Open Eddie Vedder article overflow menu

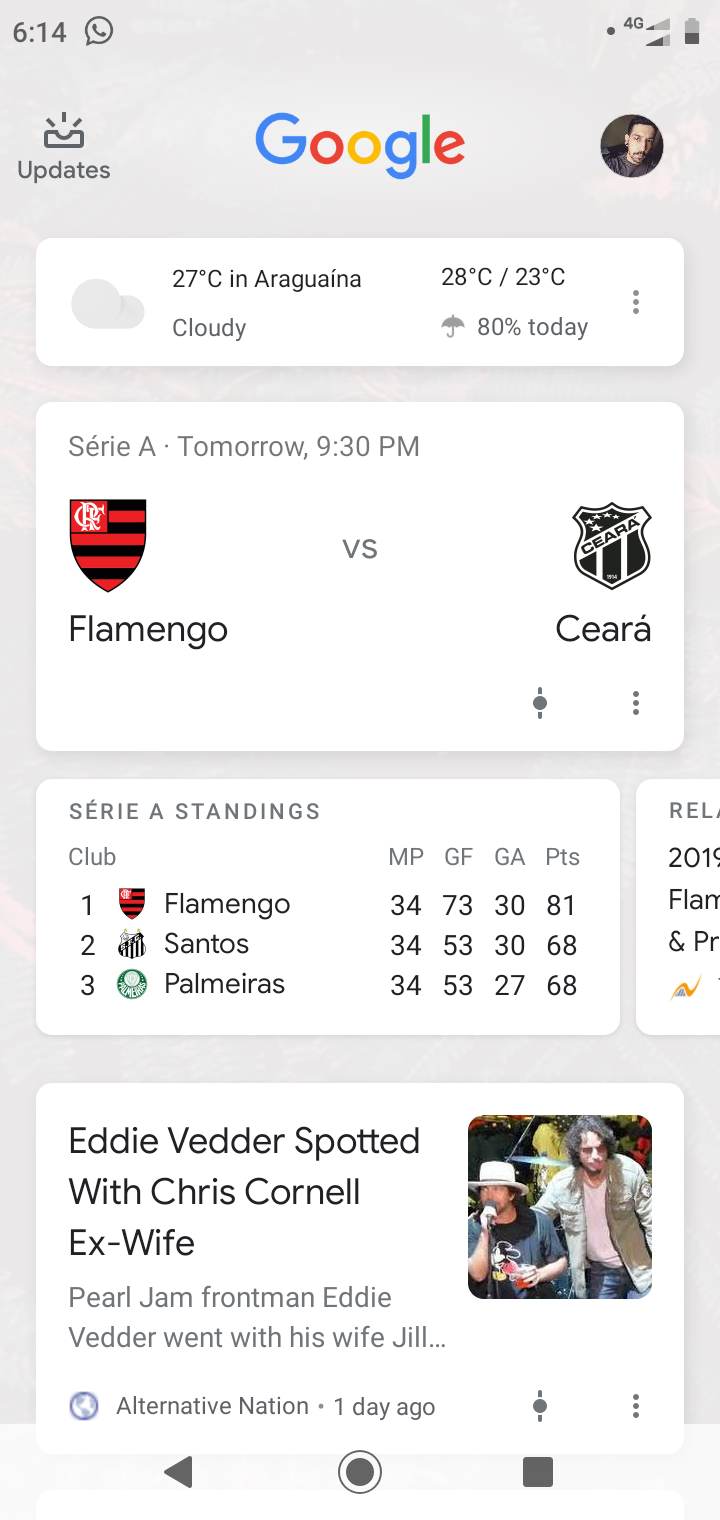click(635, 1406)
